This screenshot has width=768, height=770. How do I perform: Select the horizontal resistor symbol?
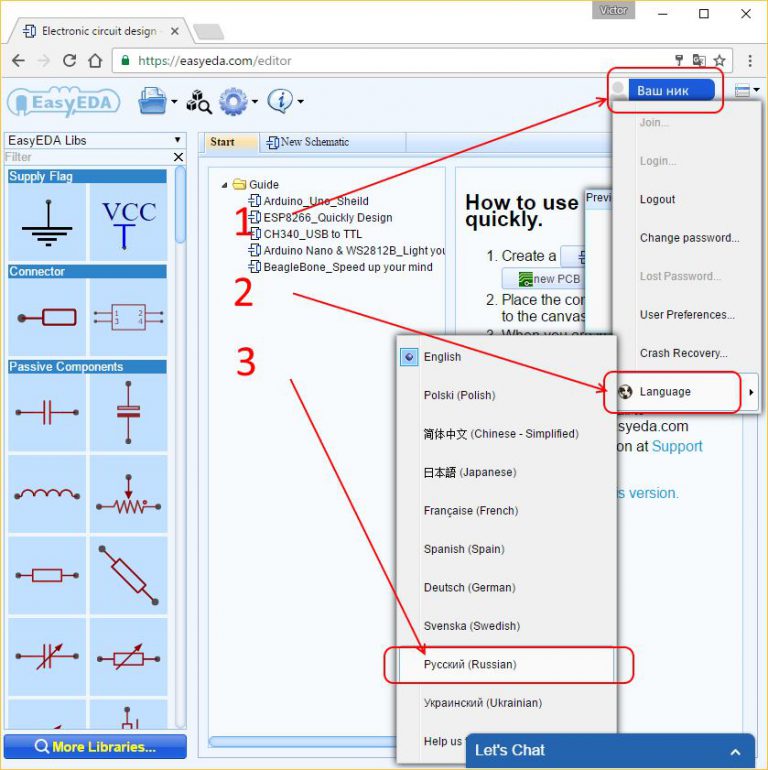[47, 575]
